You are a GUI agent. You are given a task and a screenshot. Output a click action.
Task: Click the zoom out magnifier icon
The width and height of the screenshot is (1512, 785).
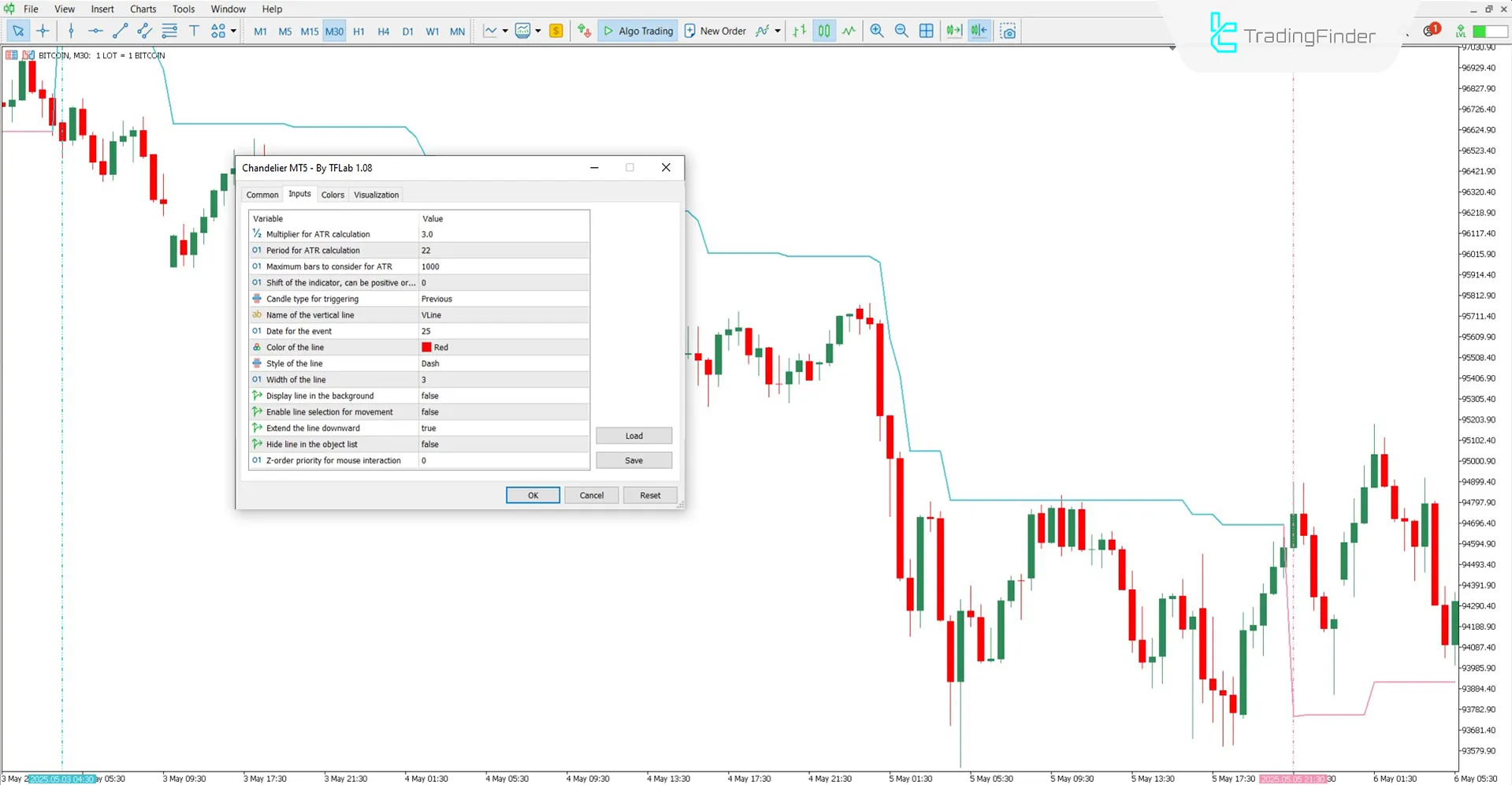901,31
